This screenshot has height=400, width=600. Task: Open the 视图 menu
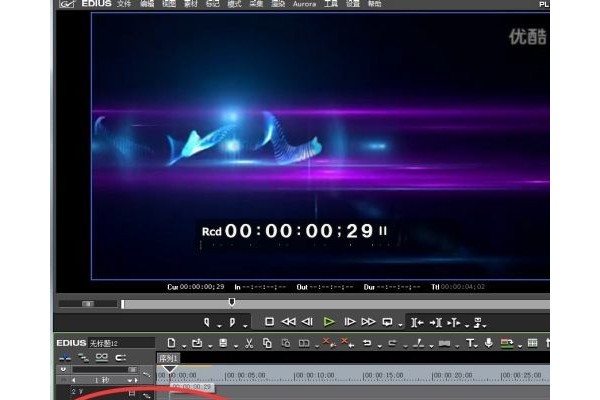click(169, 4)
